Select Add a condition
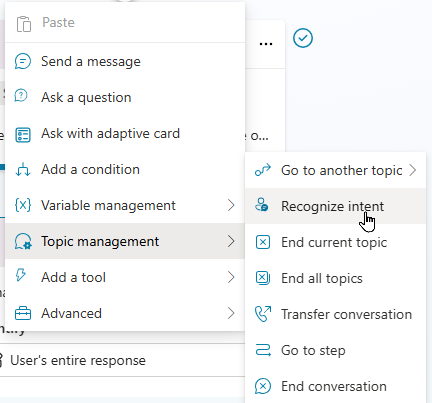Image resolution: width=432 pixels, height=403 pixels. coord(125,169)
